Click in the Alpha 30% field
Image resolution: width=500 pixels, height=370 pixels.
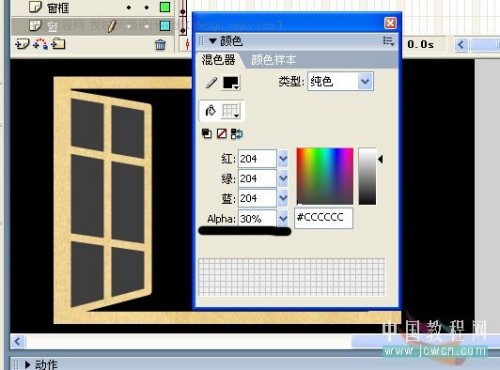257,218
